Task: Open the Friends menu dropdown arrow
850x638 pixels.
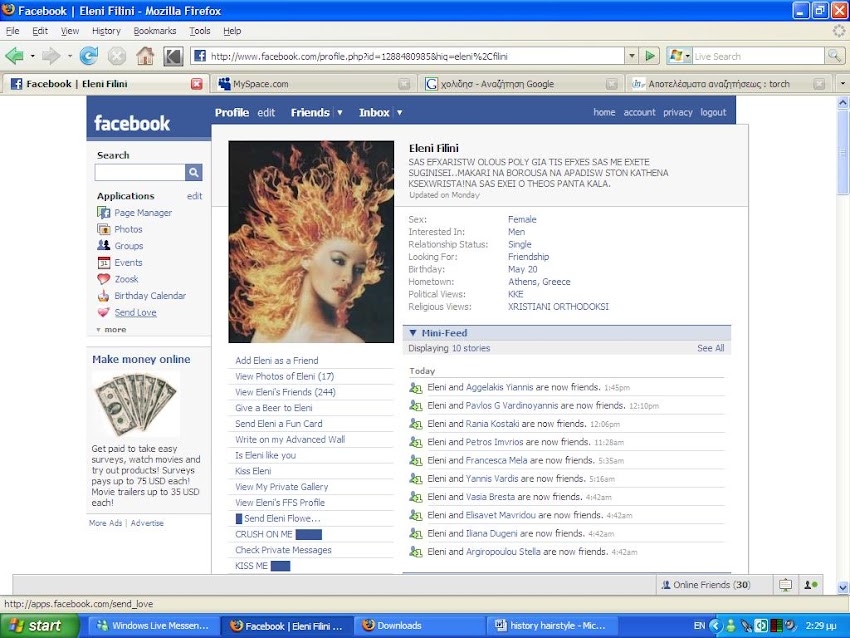Action: [340, 113]
